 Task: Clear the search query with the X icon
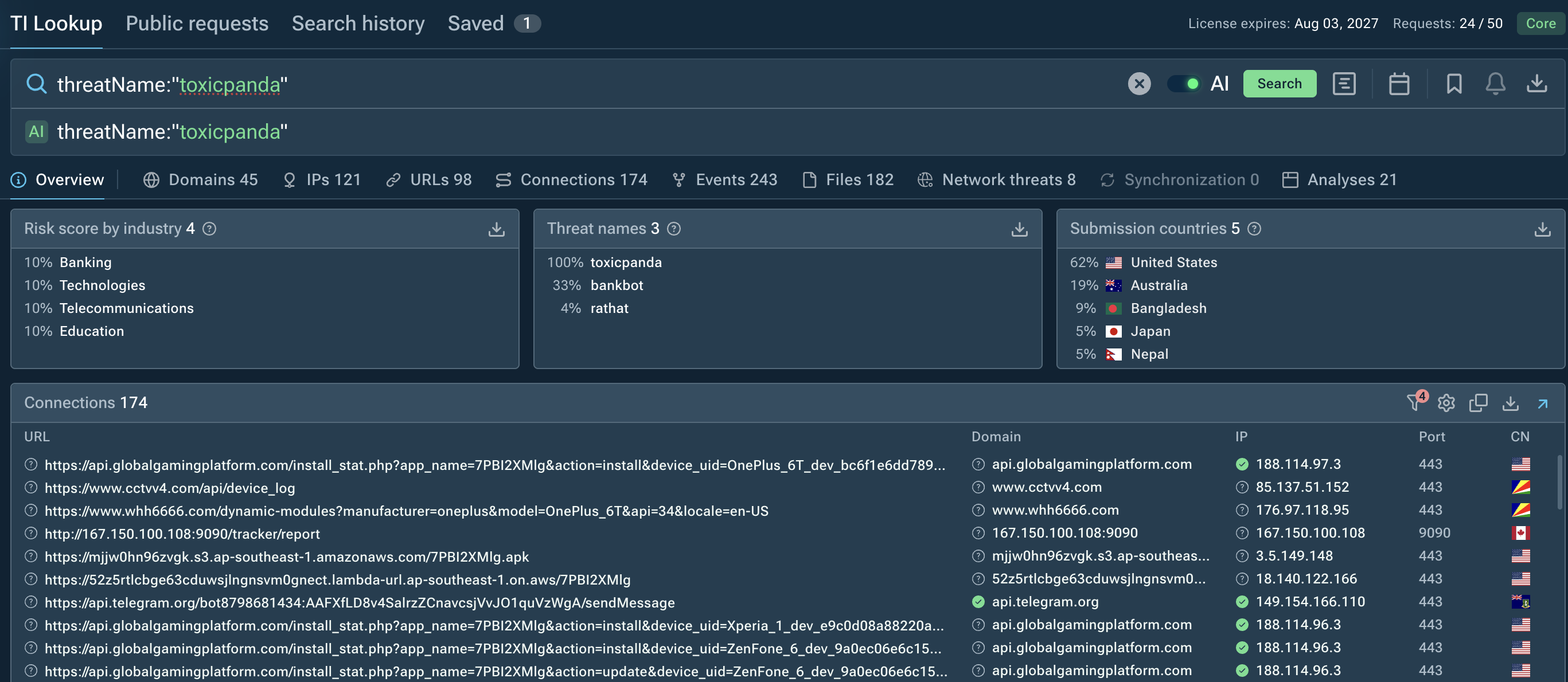[1139, 83]
